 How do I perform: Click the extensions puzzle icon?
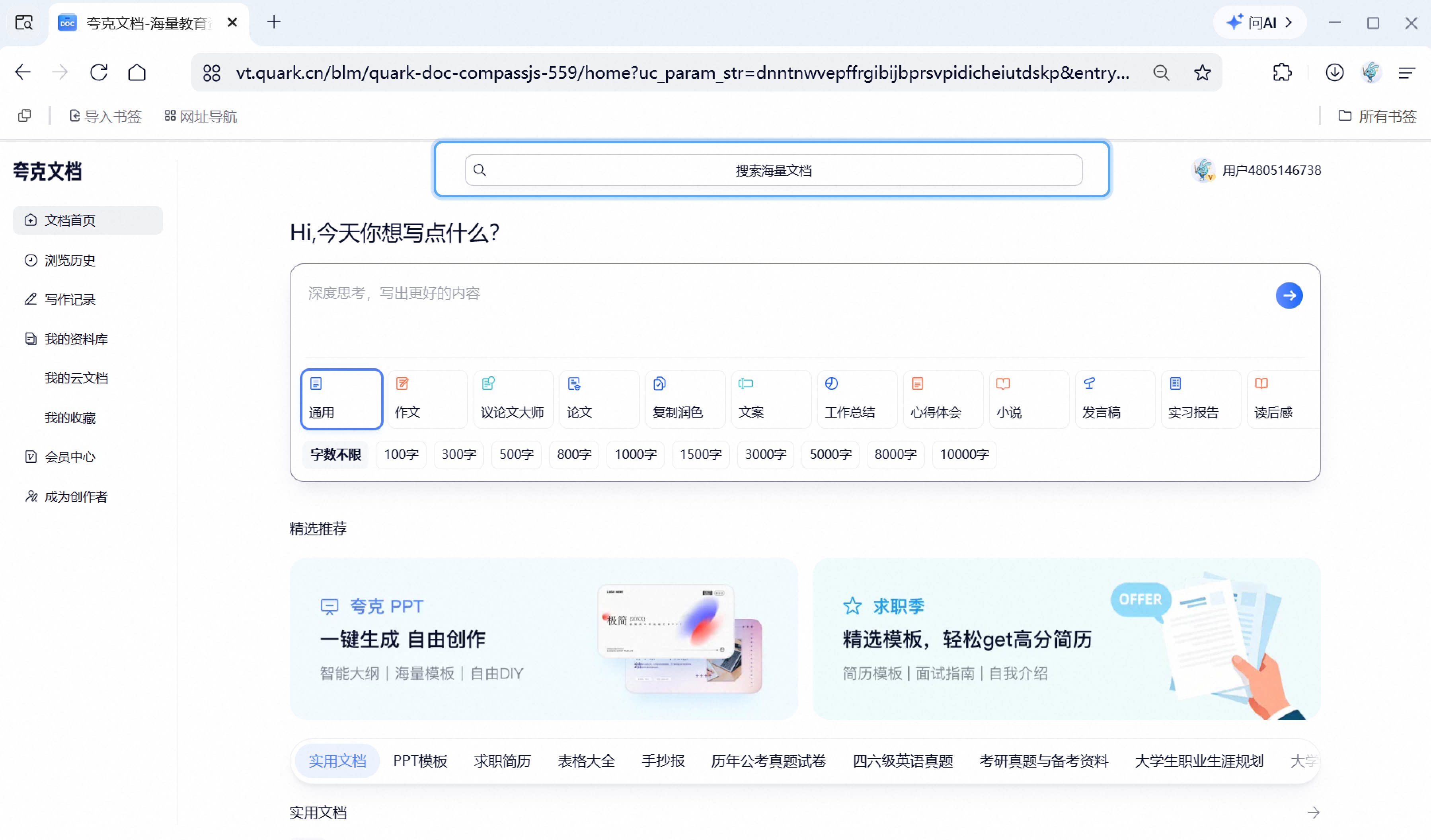(x=1282, y=73)
